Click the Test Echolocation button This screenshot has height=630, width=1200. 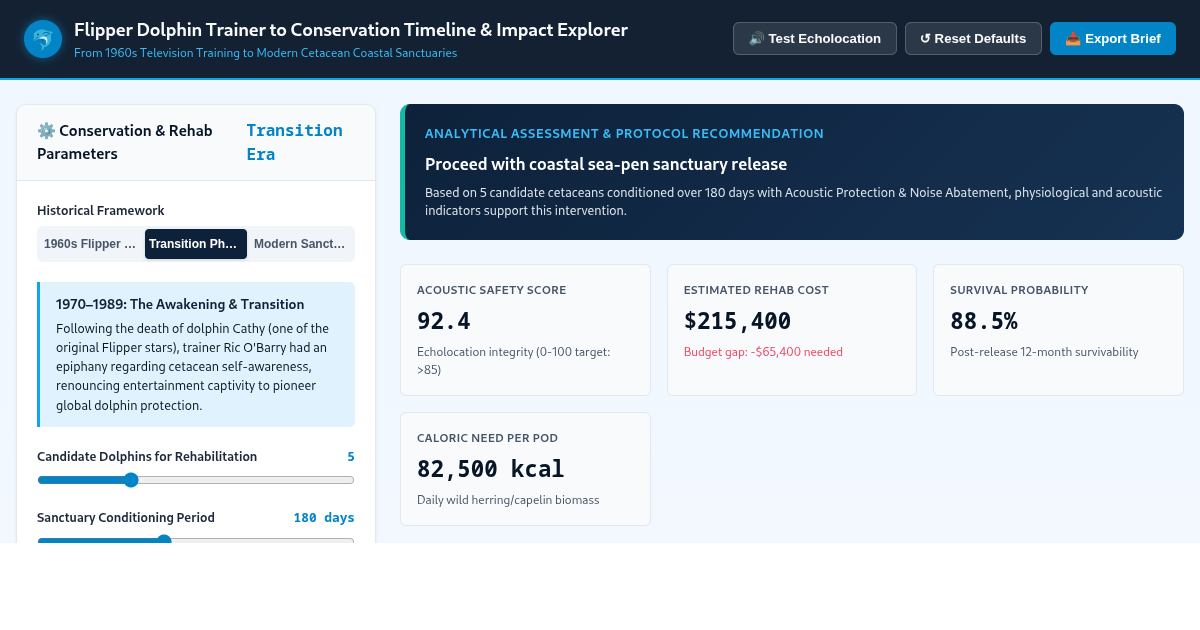pyautogui.click(x=815, y=39)
